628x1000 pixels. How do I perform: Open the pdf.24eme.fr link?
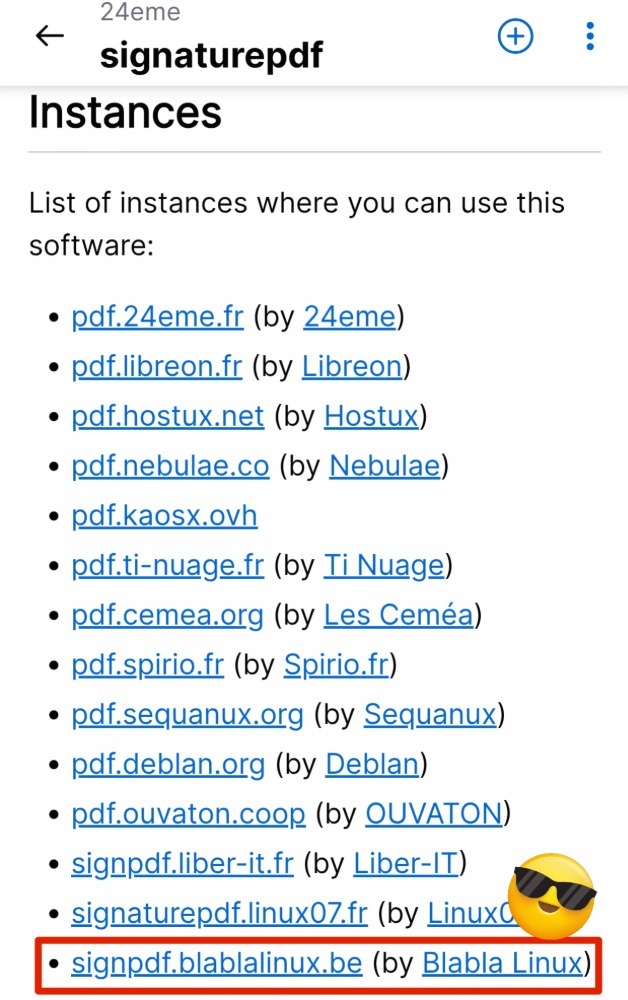[157, 317]
